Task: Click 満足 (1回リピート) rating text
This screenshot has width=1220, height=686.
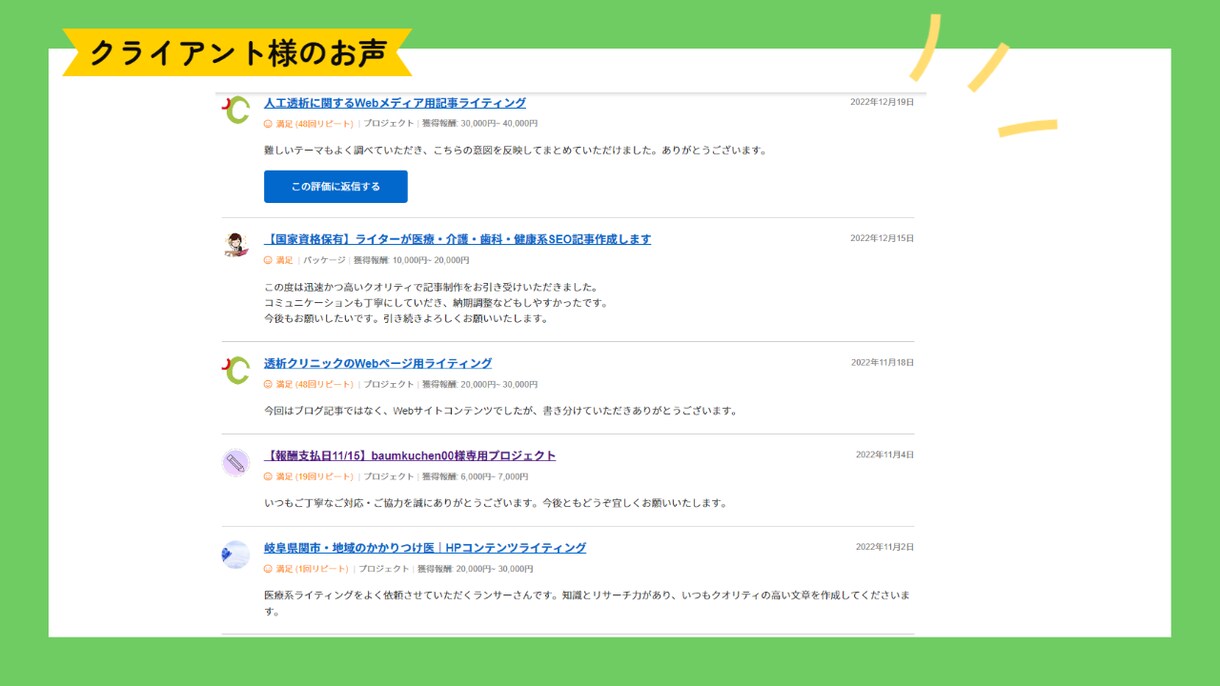Action: 312,569
